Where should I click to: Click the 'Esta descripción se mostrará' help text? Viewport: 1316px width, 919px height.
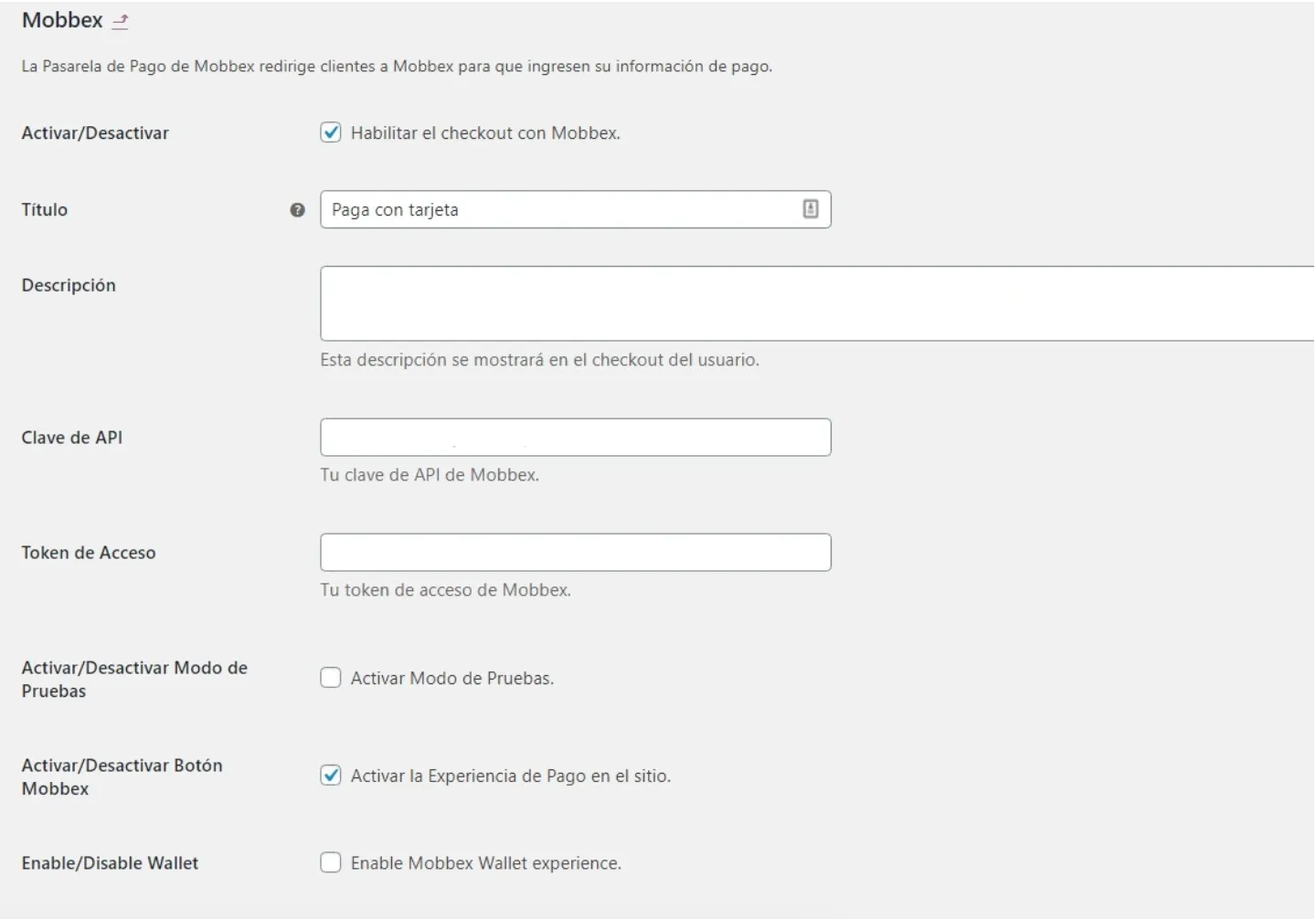coord(540,360)
